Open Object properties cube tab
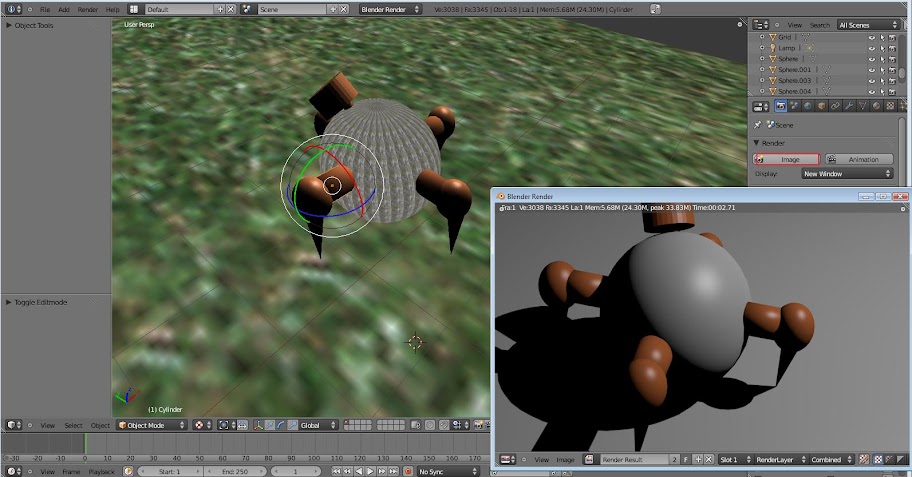The image size is (912, 477). click(821, 106)
